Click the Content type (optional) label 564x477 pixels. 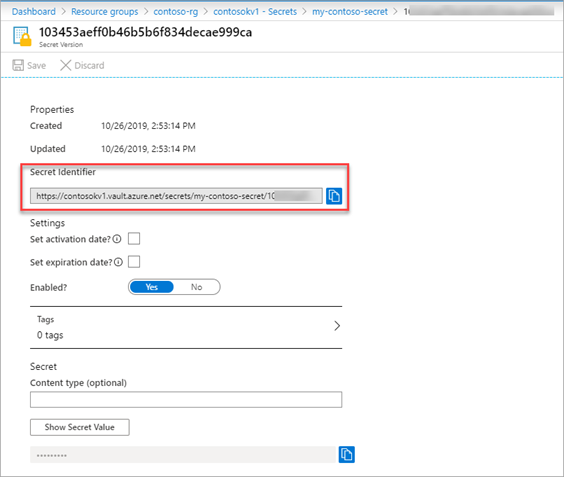click(78, 383)
